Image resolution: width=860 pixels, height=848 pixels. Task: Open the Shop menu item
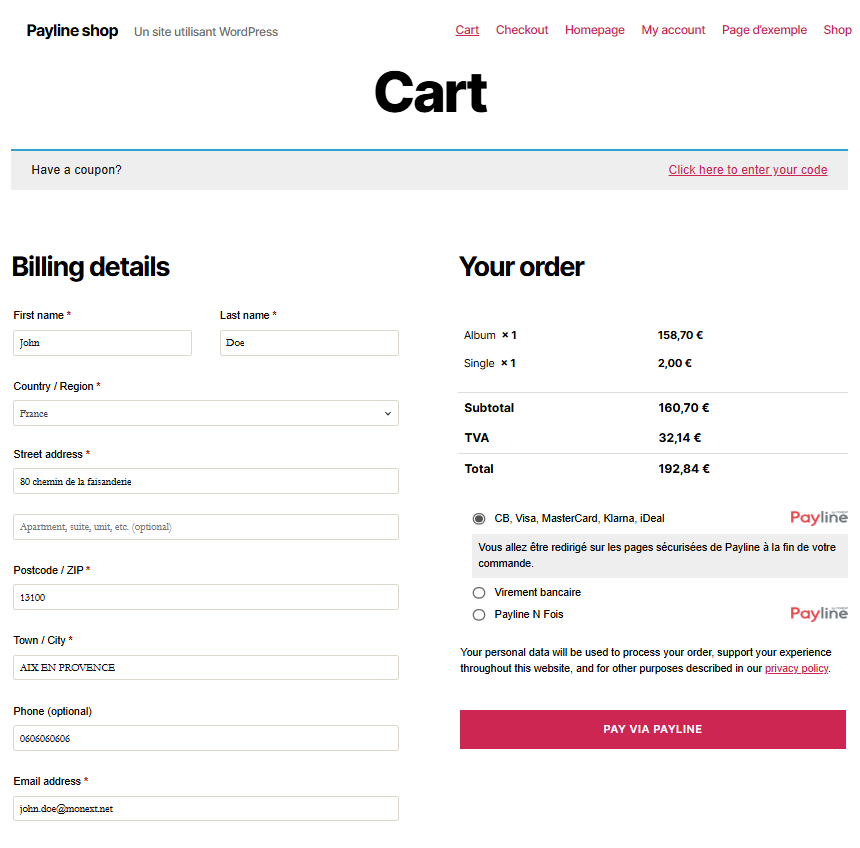[x=837, y=30]
